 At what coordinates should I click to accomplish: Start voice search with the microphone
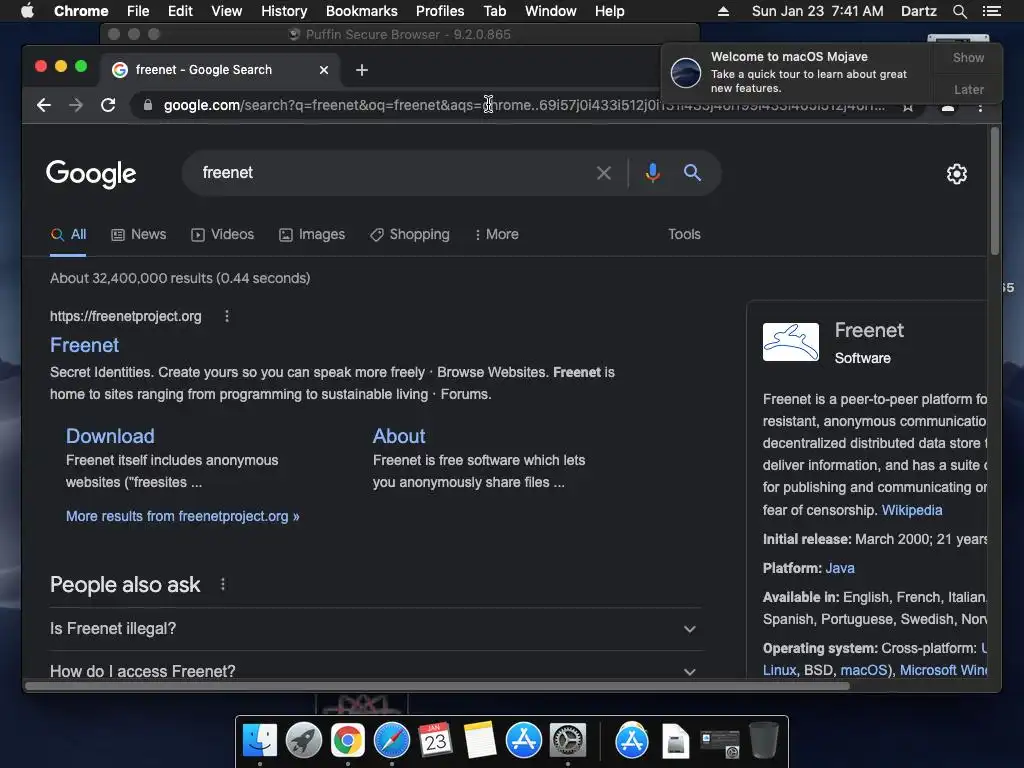[652, 173]
